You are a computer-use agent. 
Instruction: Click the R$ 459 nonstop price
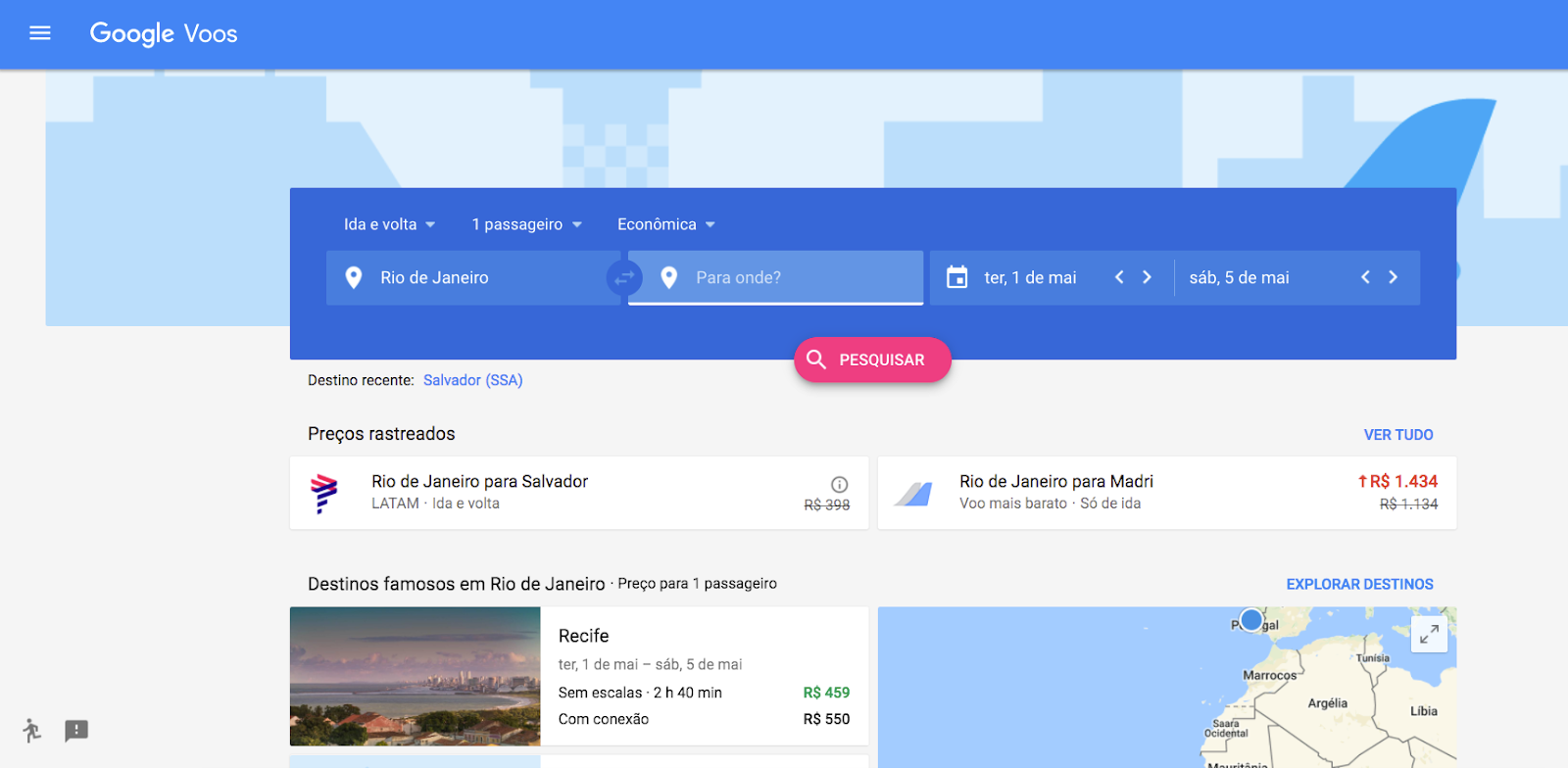point(826,693)
